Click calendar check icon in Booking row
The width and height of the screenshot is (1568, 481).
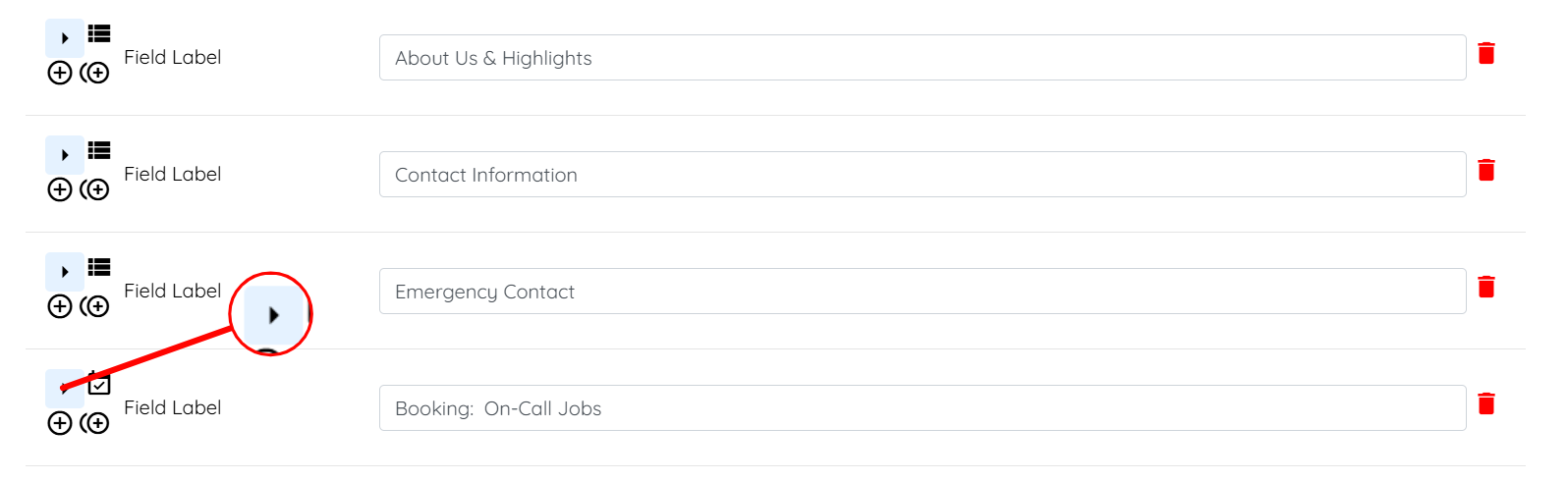pos(99,384)
